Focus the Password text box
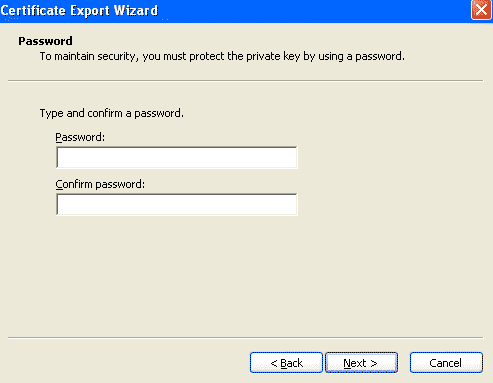Image resolution: width=493 pixels, height=383 pixels. pyautogui.click(x=177, y=157)
